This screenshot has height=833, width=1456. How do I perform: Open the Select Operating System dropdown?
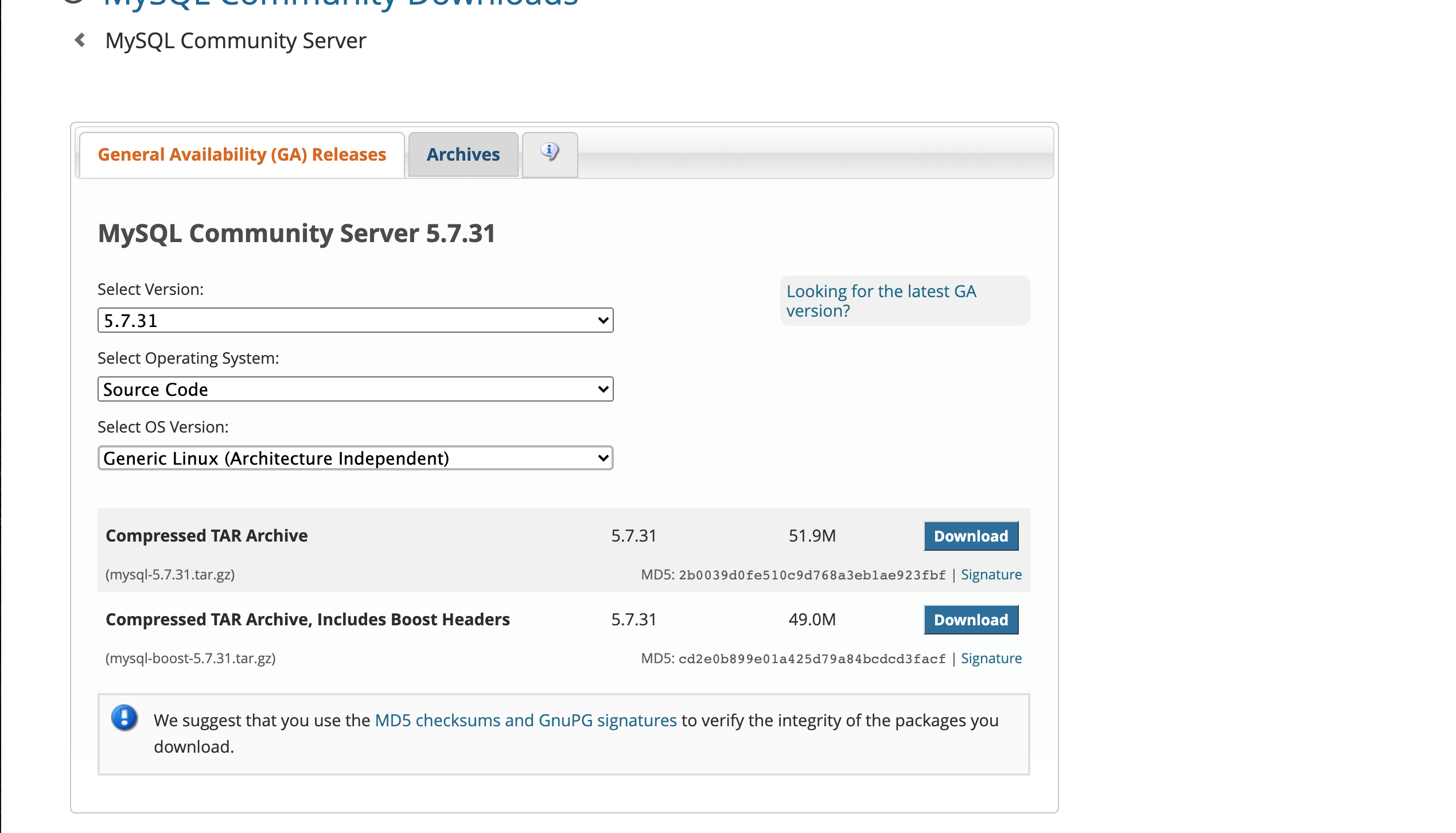355,389
